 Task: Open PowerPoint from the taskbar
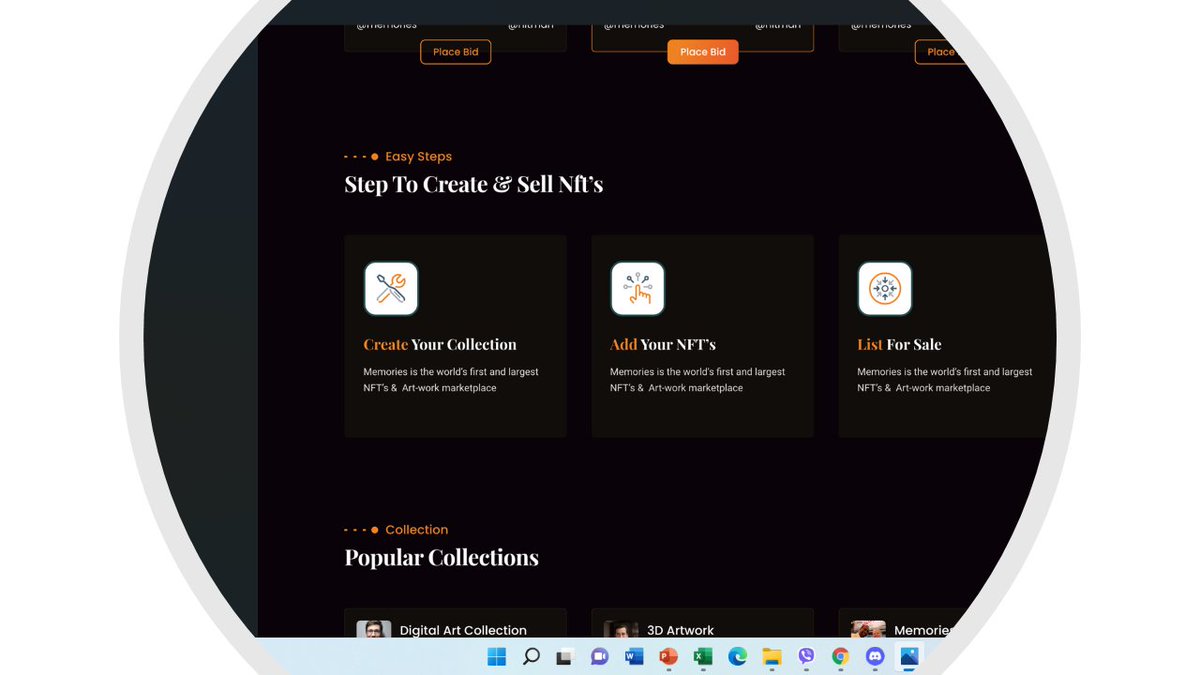point(668,657)
